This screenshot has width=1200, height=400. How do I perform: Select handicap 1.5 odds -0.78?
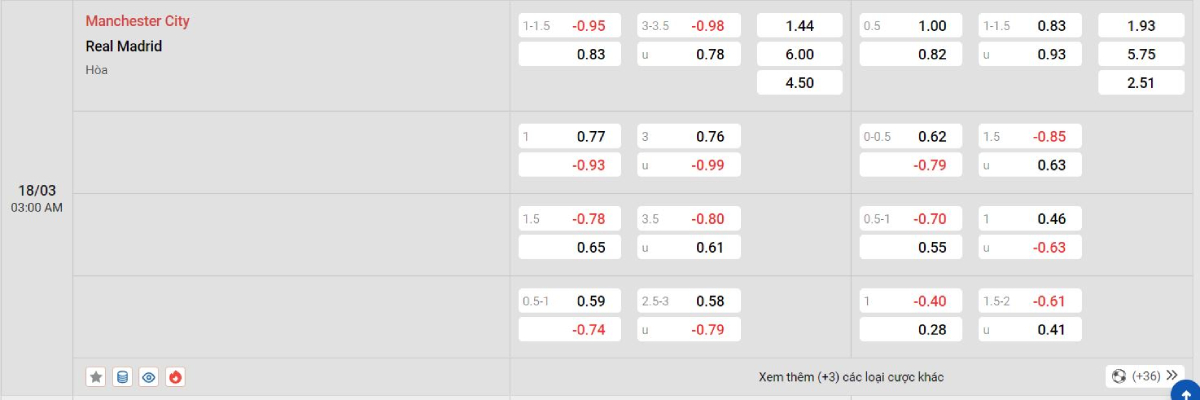[570, 219]
